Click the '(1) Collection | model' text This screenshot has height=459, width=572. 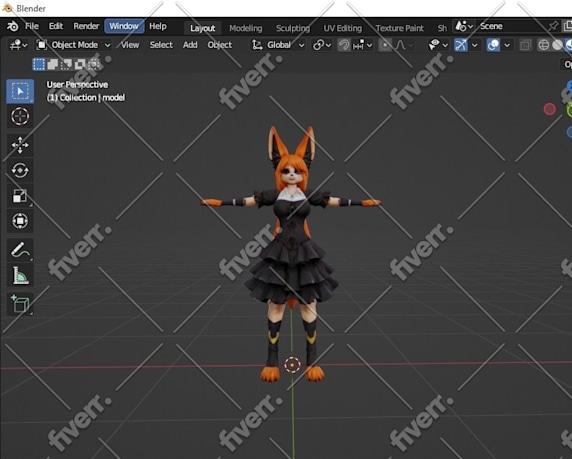pyautogui.click(x=86, y=97)
